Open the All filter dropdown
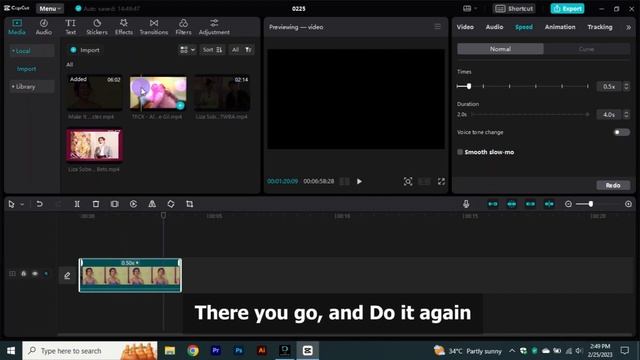640x360 pixels. pyautogui.click(x=242, y=50)
